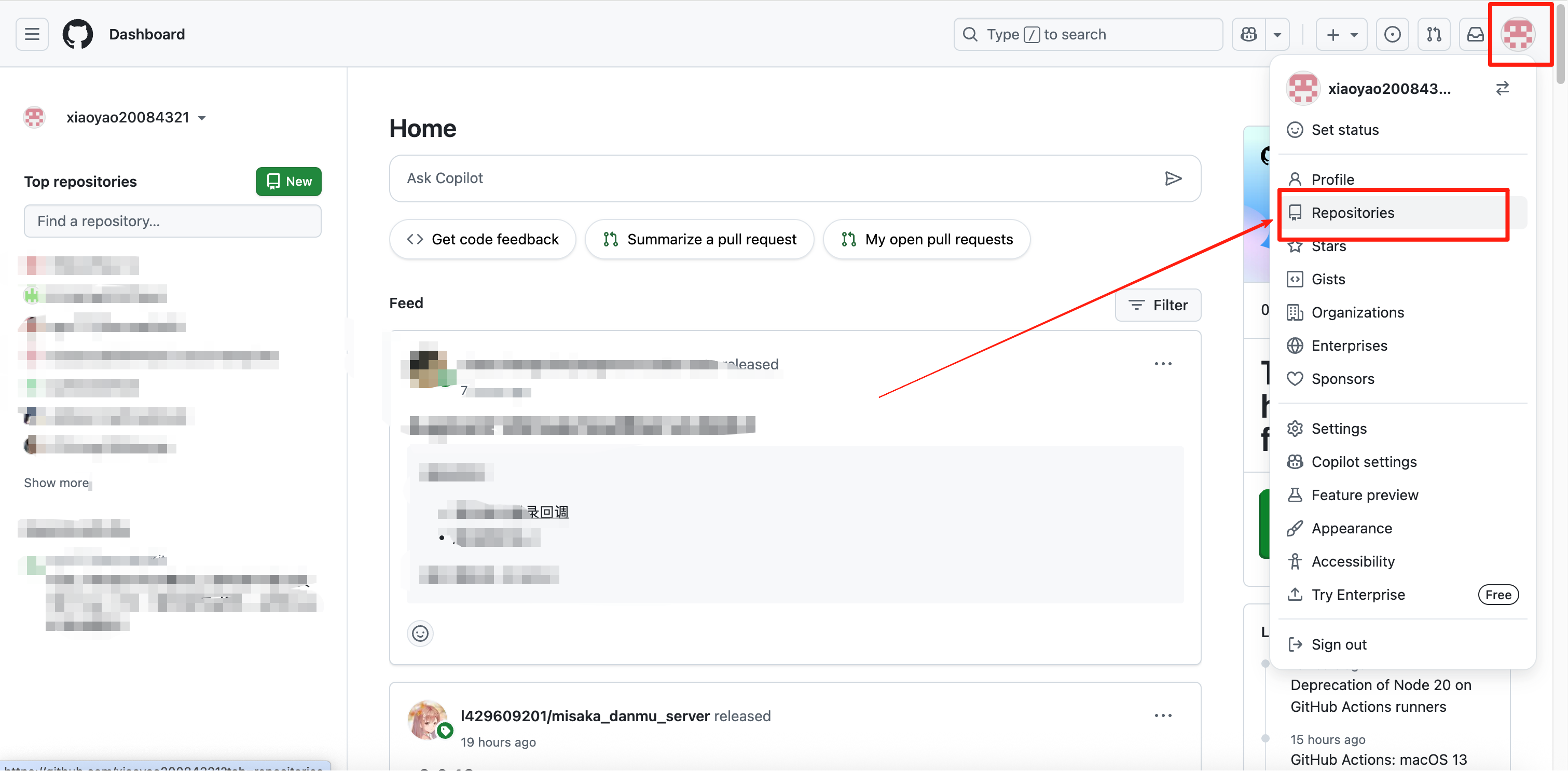Viewport: 1568px width, 771px height.
Task: Open the Issues icon in header
Action: click(x=1392, y=34)
